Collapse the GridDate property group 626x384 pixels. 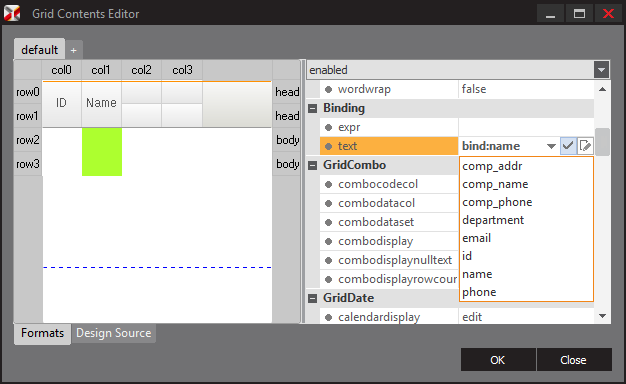(313, 298)
